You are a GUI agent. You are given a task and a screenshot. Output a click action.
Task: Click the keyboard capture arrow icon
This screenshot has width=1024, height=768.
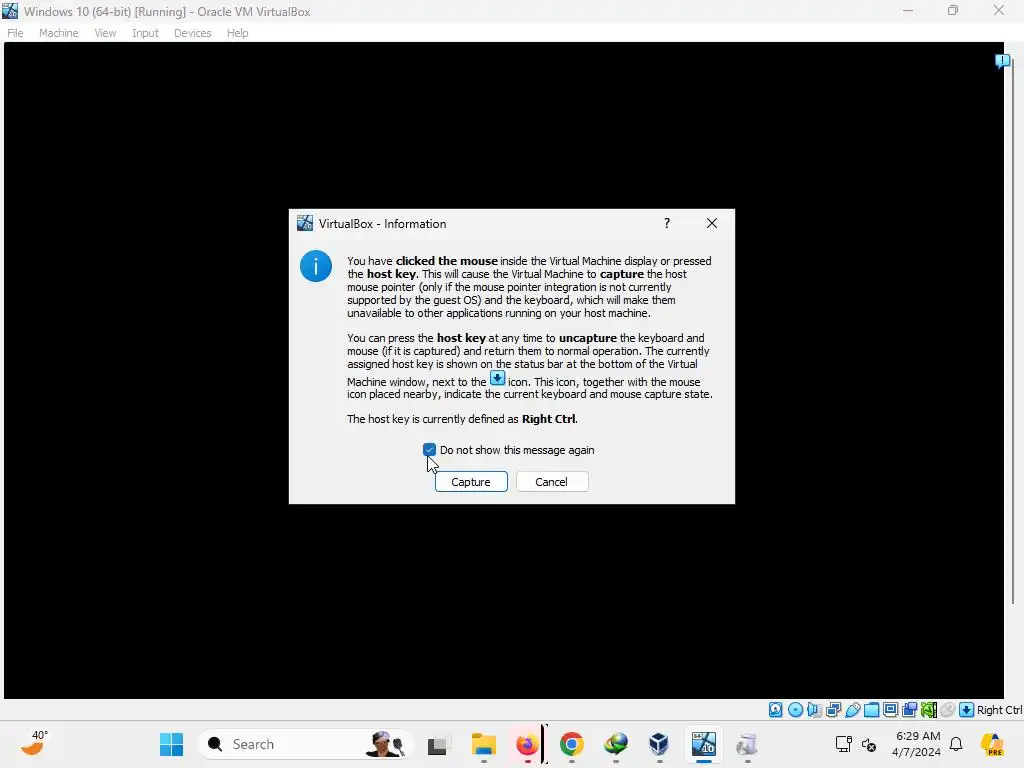pos(967,710)
